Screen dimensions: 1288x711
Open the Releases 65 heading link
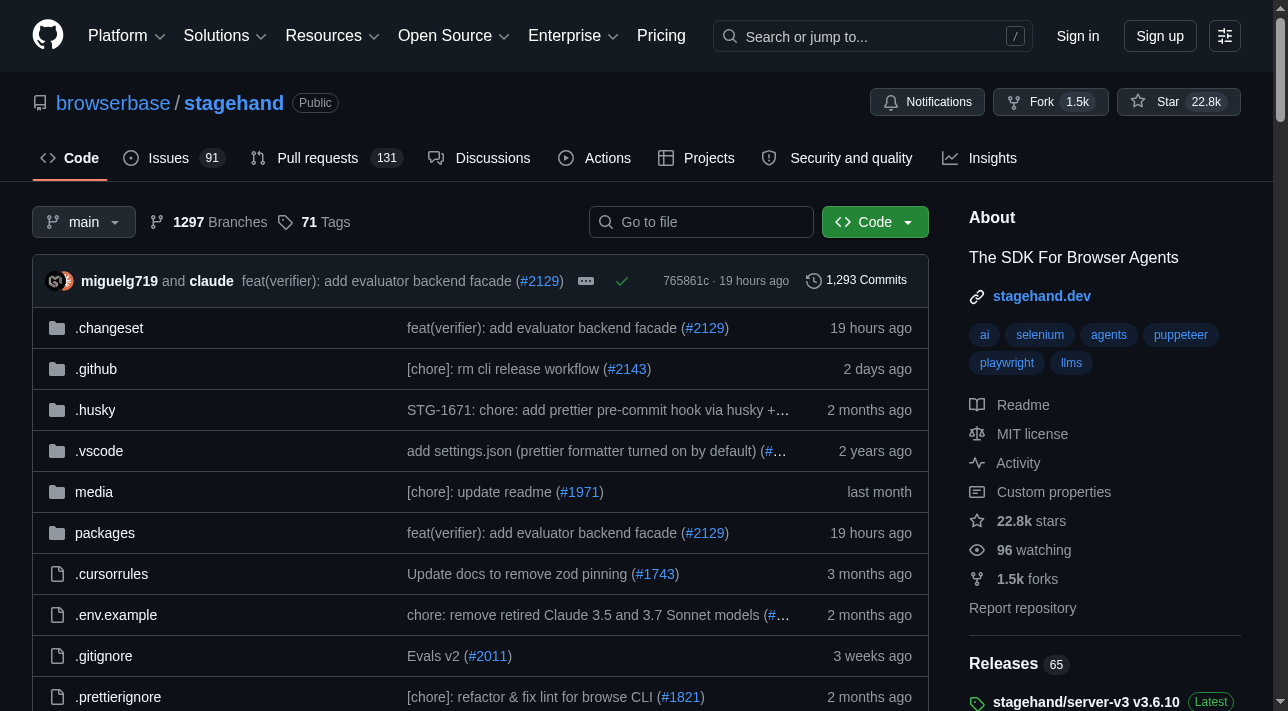[x=1019, y=664]
